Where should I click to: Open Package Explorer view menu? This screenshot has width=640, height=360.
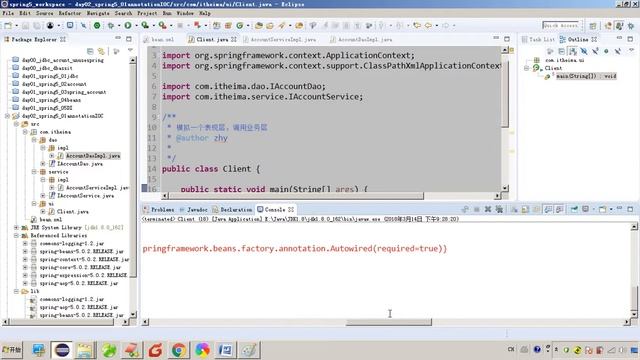pos(130,50)
